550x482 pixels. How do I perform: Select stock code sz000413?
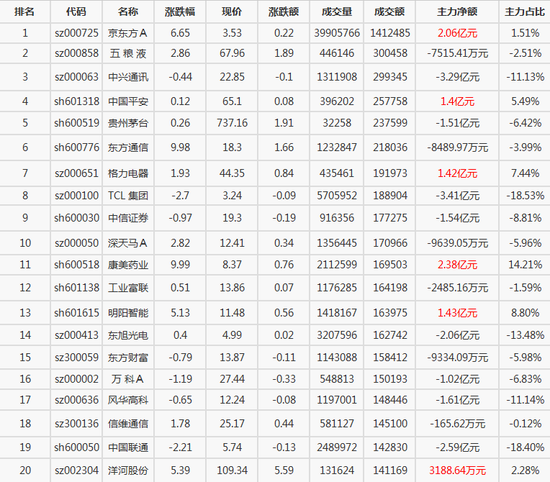pos(76,335)
